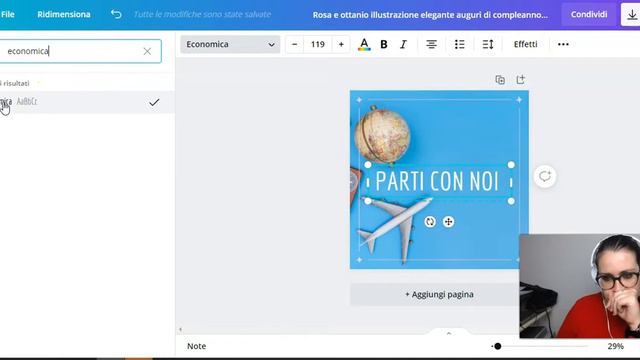Expand the page thumbnails with the up chevron

tap(449, 333)
